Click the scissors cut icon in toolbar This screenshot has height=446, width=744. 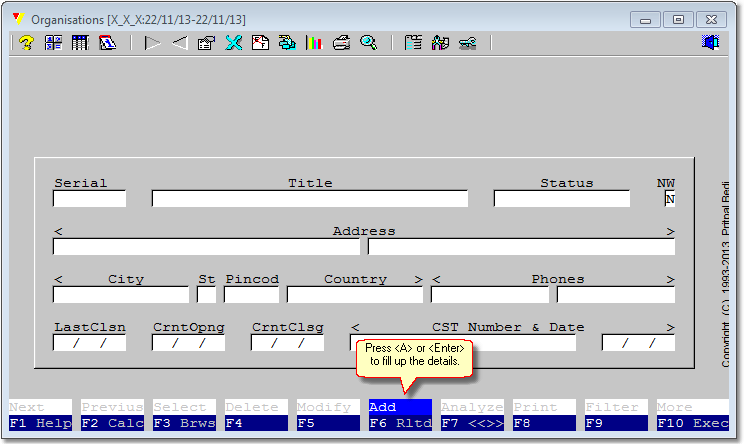(233, 43)
